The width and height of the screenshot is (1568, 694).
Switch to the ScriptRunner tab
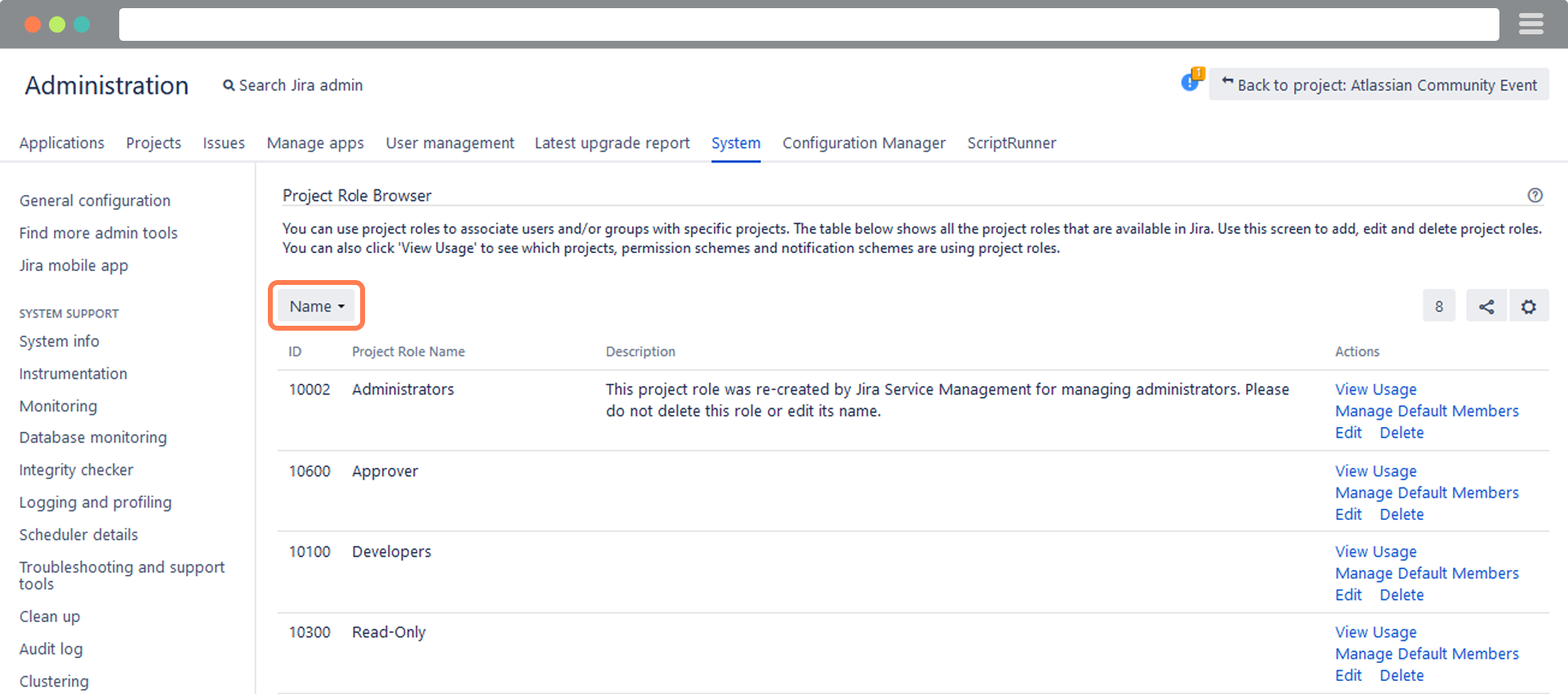(x=1011, y=143)
